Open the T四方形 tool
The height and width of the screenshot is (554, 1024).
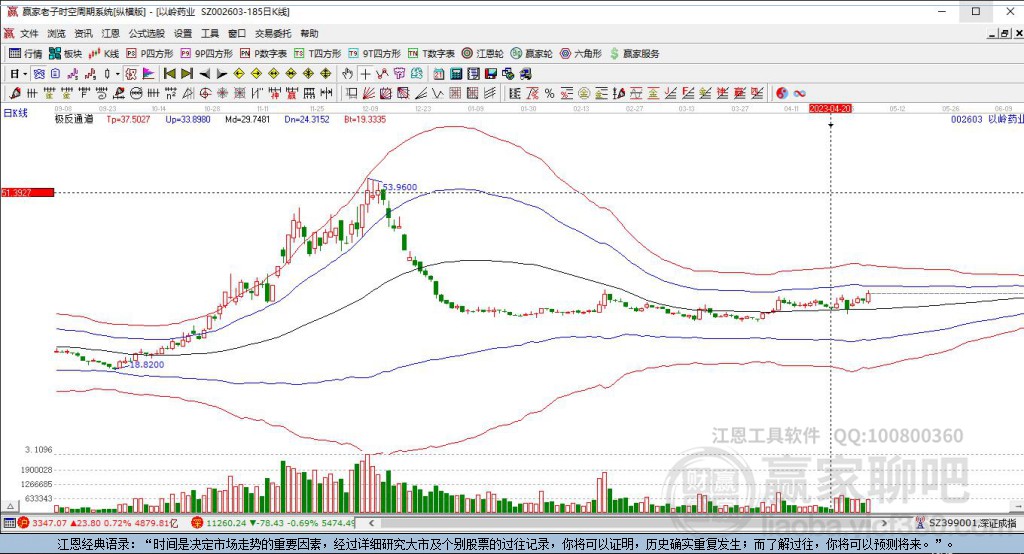317,54
